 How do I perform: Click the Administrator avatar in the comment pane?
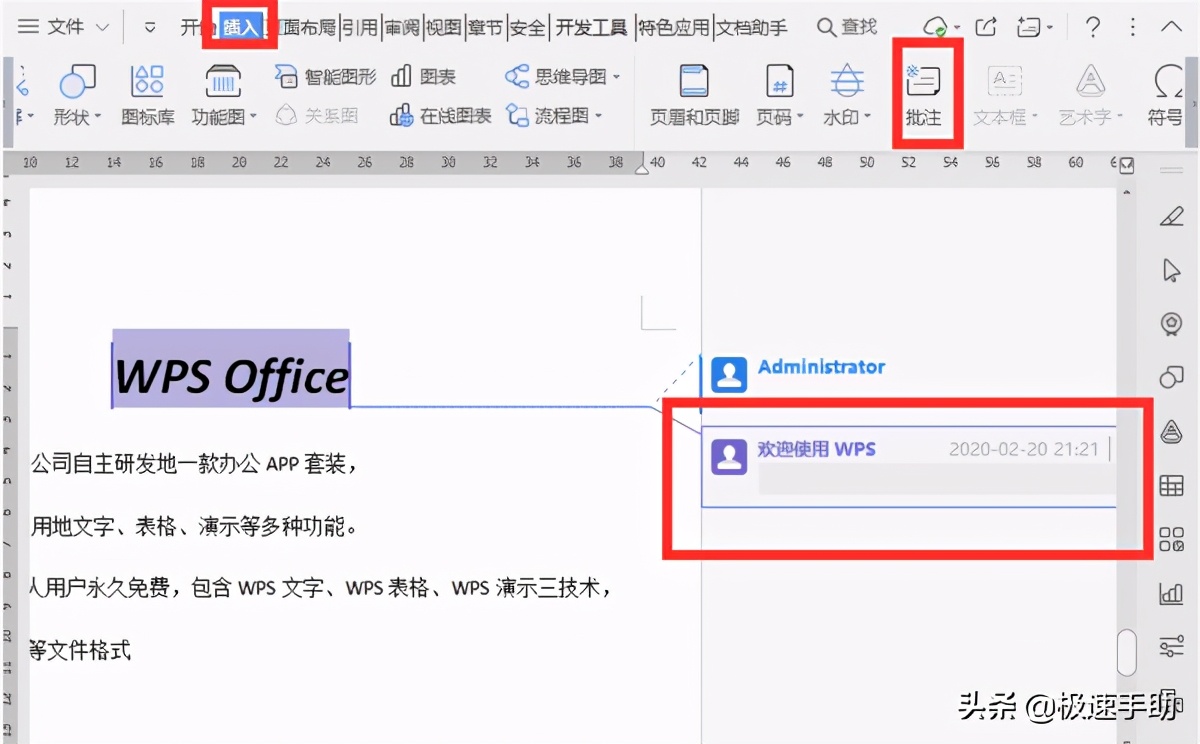coord(730,374)
